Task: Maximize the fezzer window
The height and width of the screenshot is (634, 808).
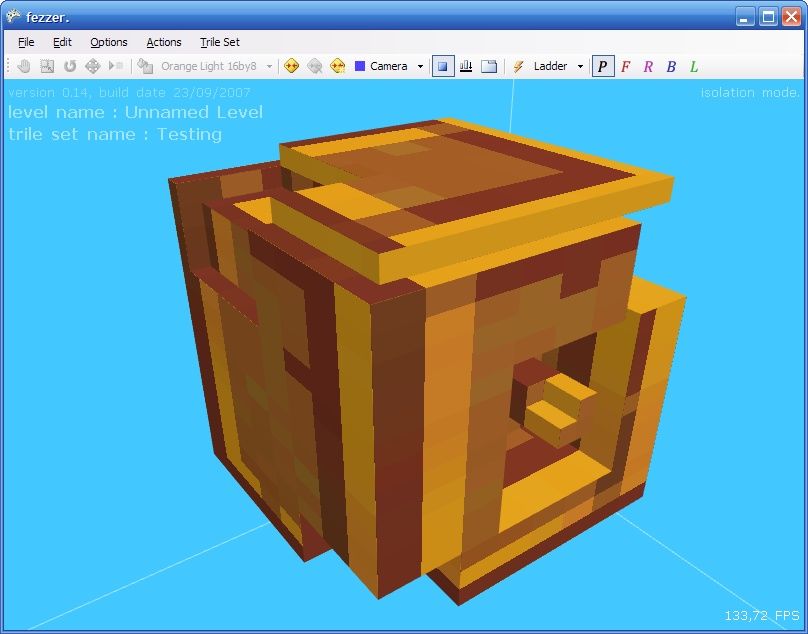Action: pyautogui.click(x=768, y=17)
